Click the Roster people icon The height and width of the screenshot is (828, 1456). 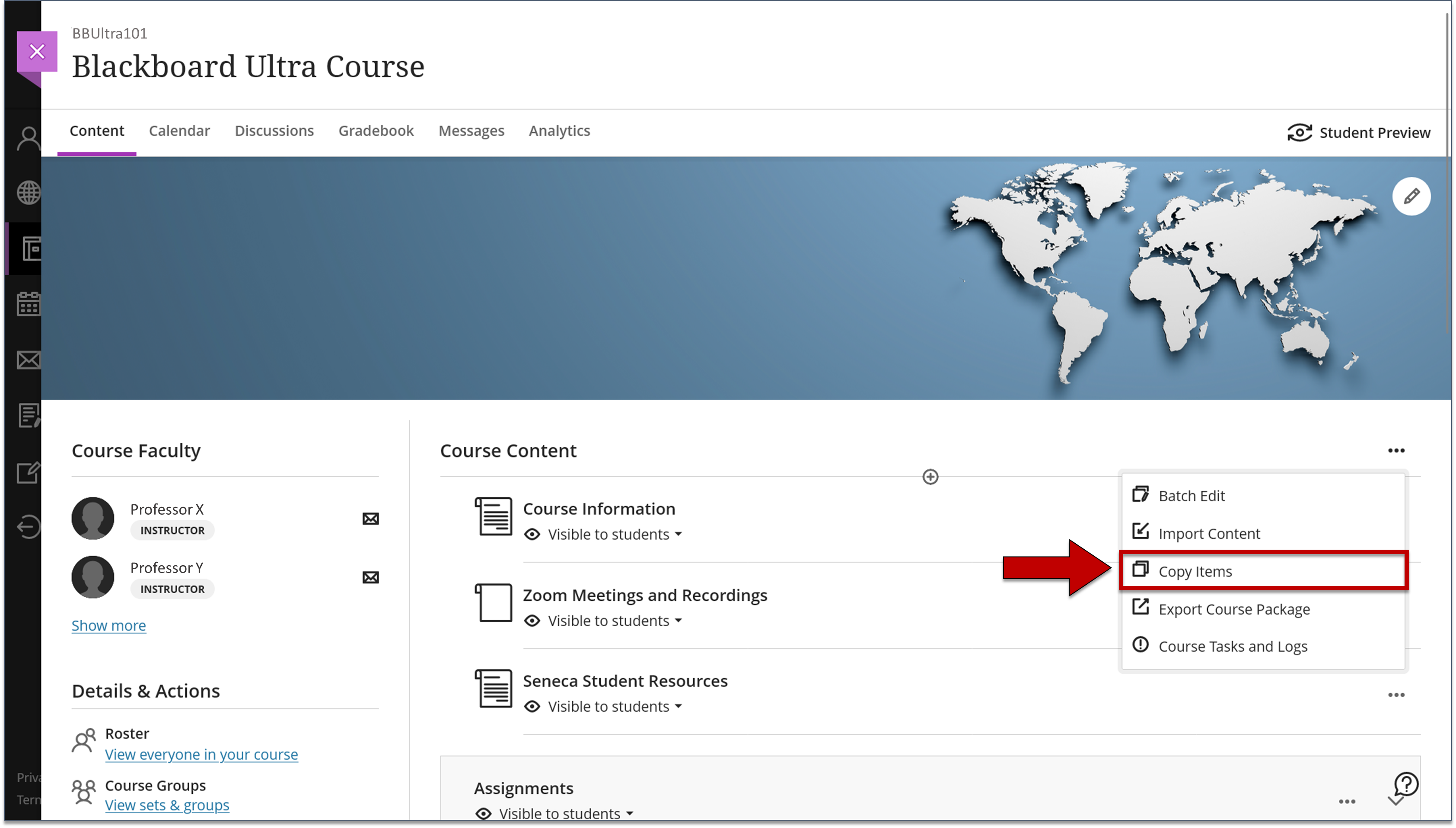[83, 740]
